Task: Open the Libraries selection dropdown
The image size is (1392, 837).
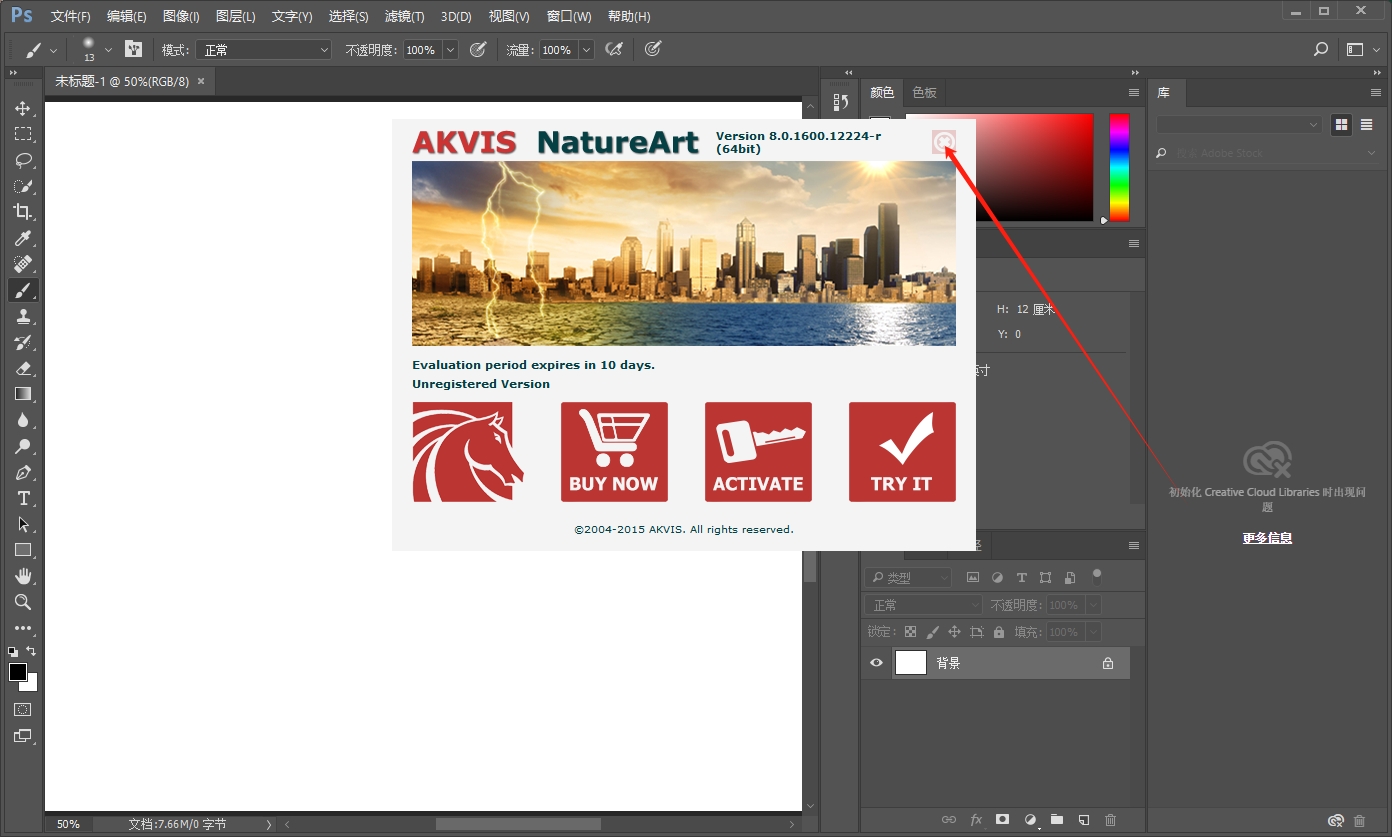Action: click(1239, 125)
